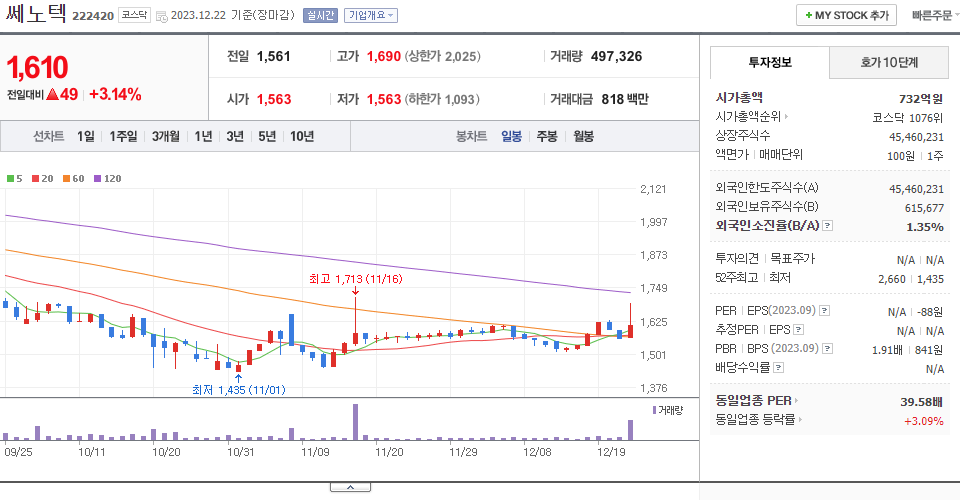Click the 외국인소진율 value 1.35%

pos(924,227)
